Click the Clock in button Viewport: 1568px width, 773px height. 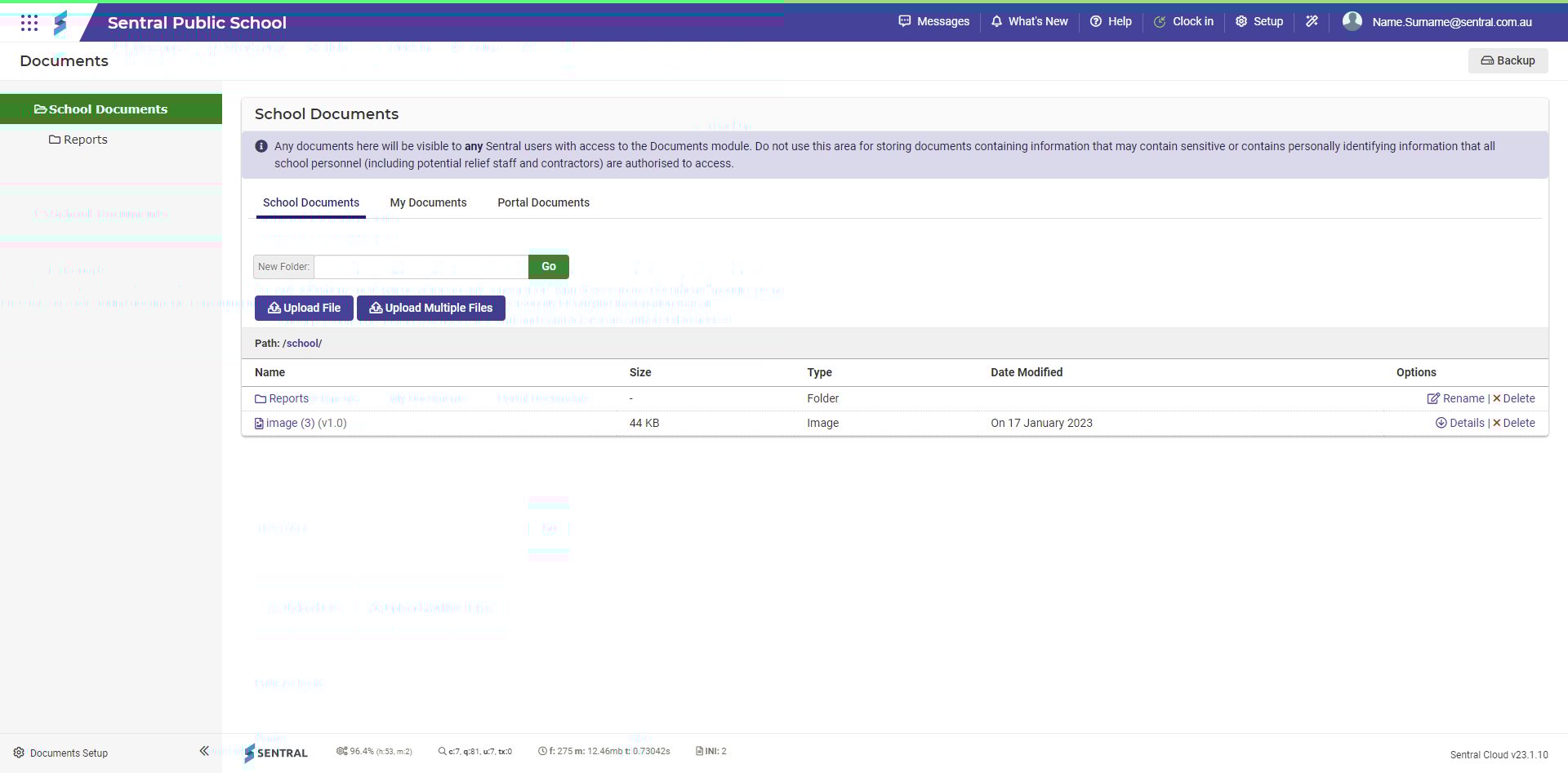coord(1183,21)
